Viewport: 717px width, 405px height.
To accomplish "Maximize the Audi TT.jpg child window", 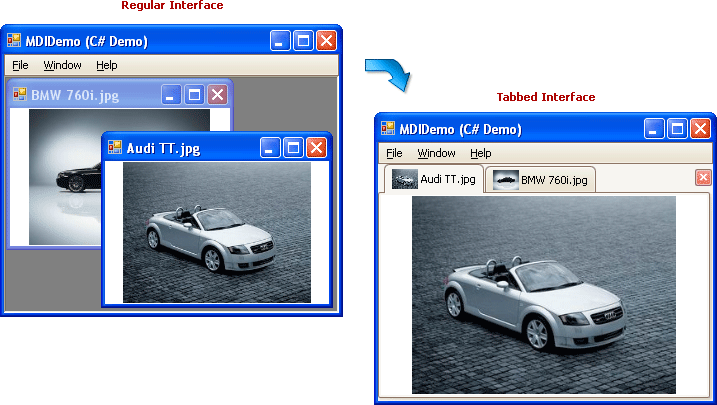I will [293, 148].
